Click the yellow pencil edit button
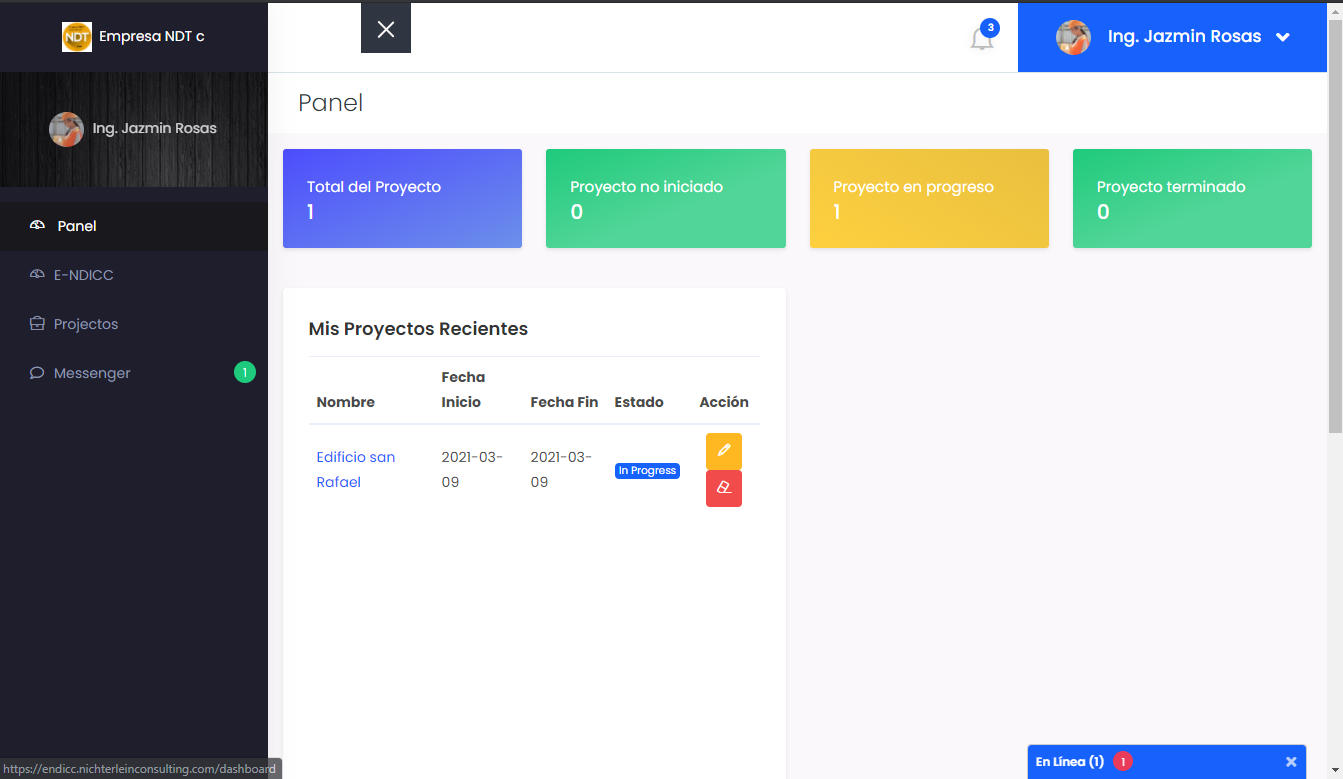Viewport: 1343px width, 779px height. click(x=723, y=451)
